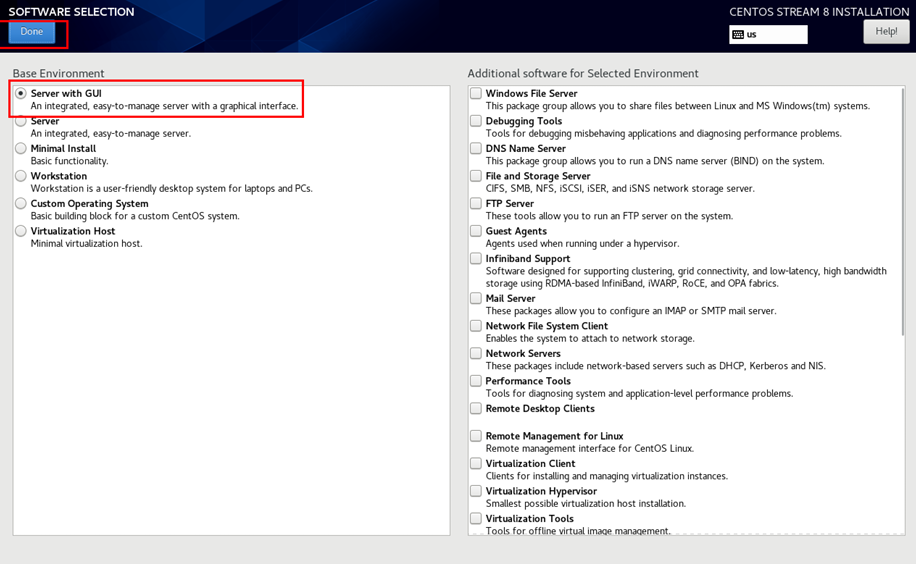Screen dimensions: 916x564
Task: Tick the Remote Desktop Clients checkbox
Action: click(x=476, y=408)
